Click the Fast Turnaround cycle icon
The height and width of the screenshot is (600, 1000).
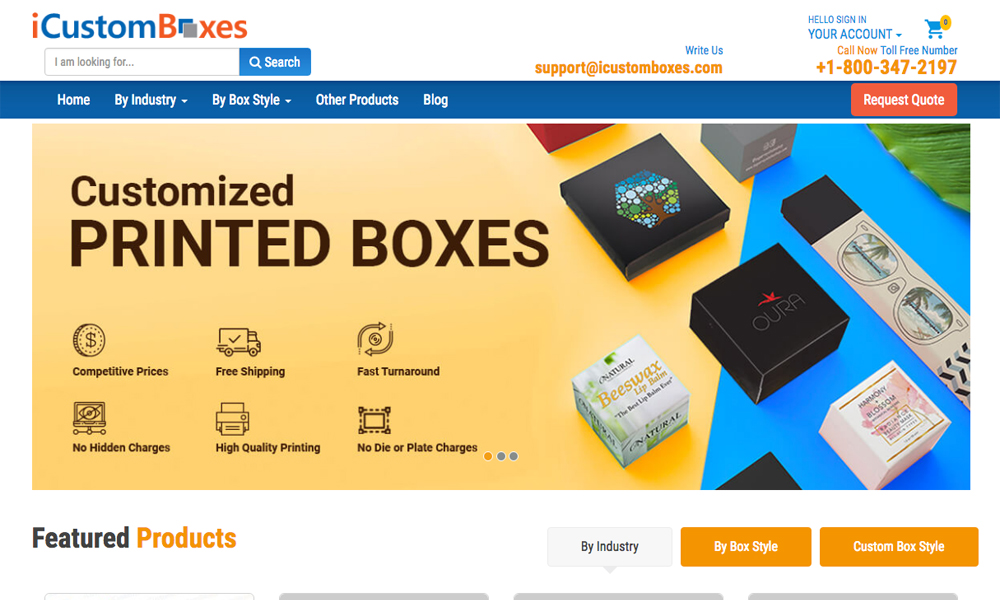(375, 339)
